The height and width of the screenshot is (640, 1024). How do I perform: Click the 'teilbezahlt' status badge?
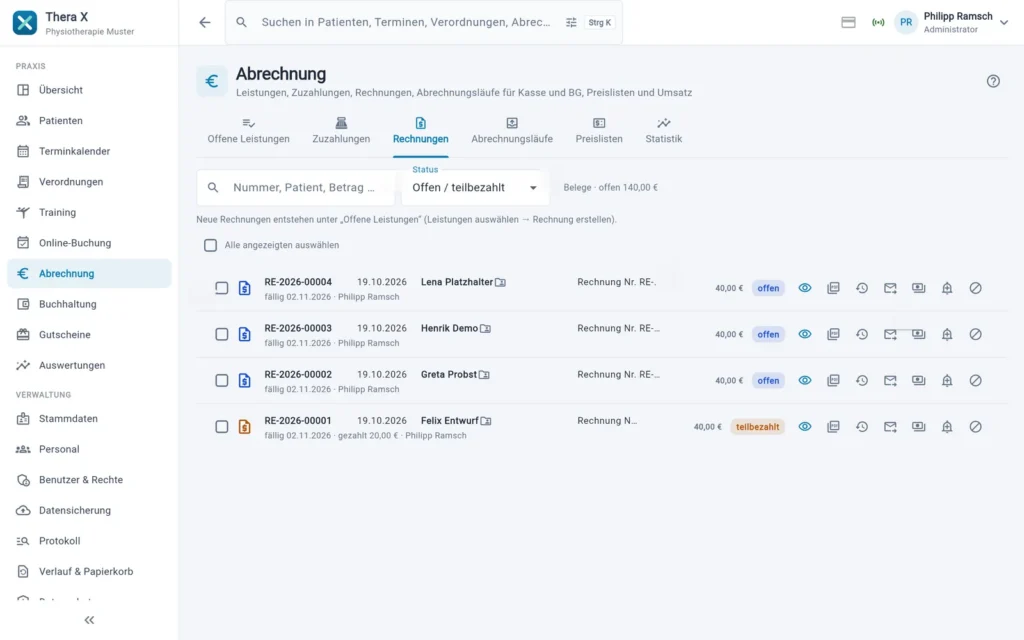tap(758, 427)
